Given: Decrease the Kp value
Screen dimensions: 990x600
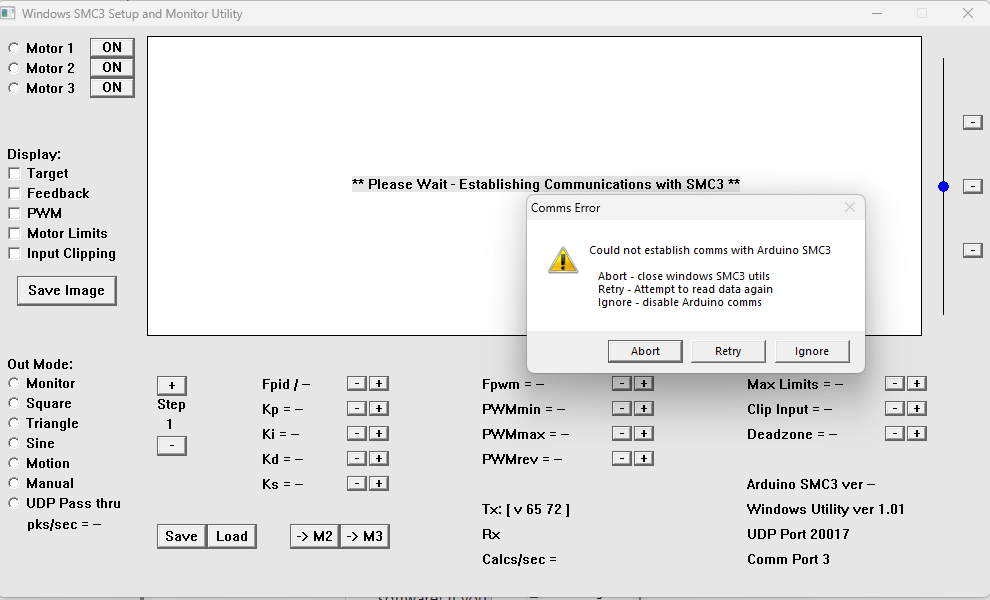Looking at the screenshot, I should (x=357, y=409).
